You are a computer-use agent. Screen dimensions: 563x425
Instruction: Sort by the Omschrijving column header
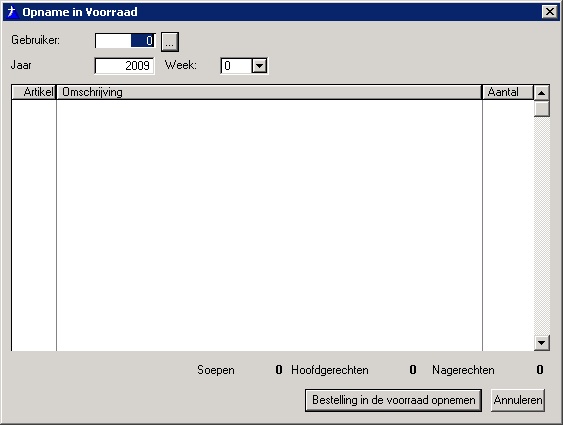[x=269, y=92]
